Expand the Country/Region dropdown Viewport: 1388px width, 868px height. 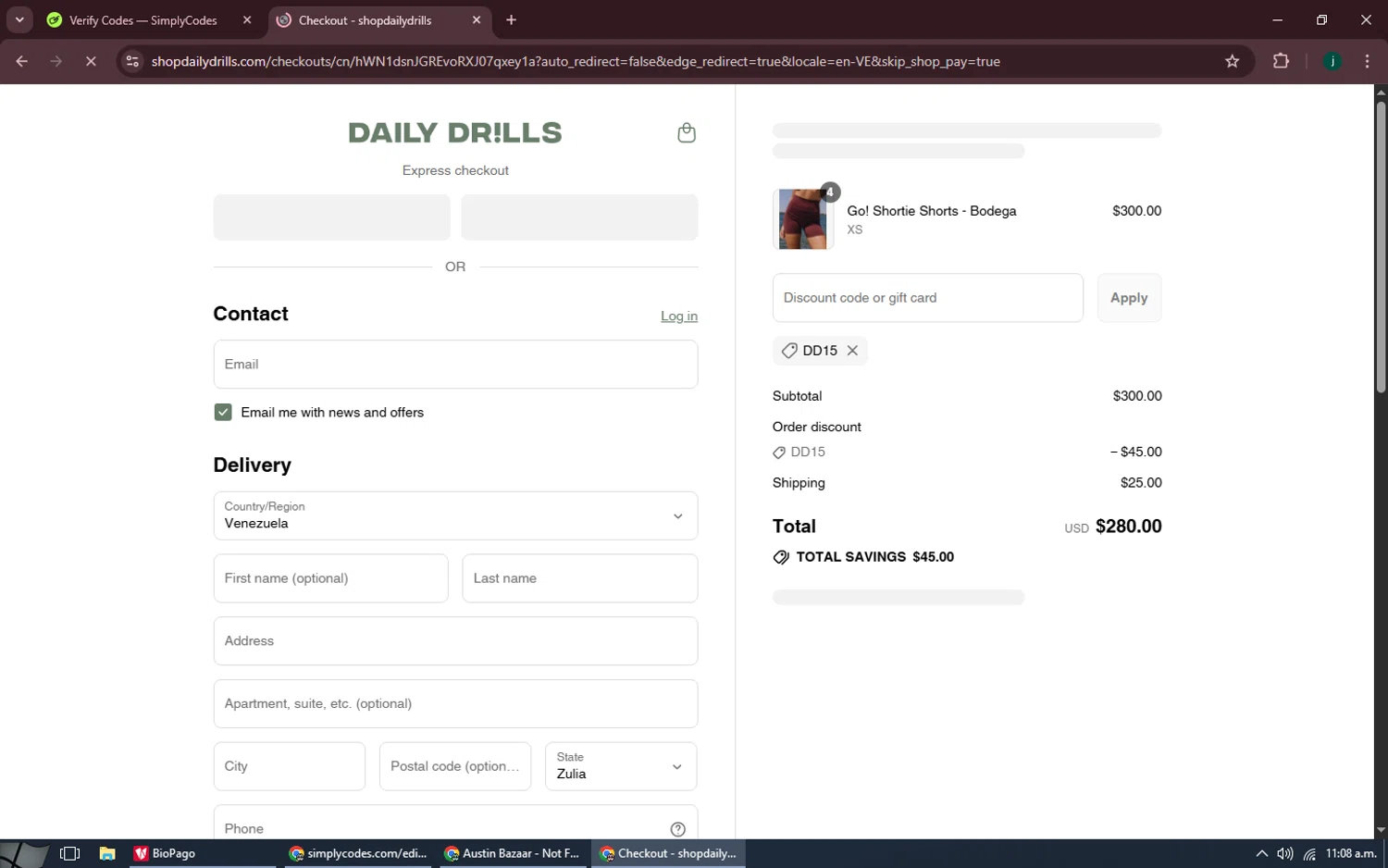[455, 515]
